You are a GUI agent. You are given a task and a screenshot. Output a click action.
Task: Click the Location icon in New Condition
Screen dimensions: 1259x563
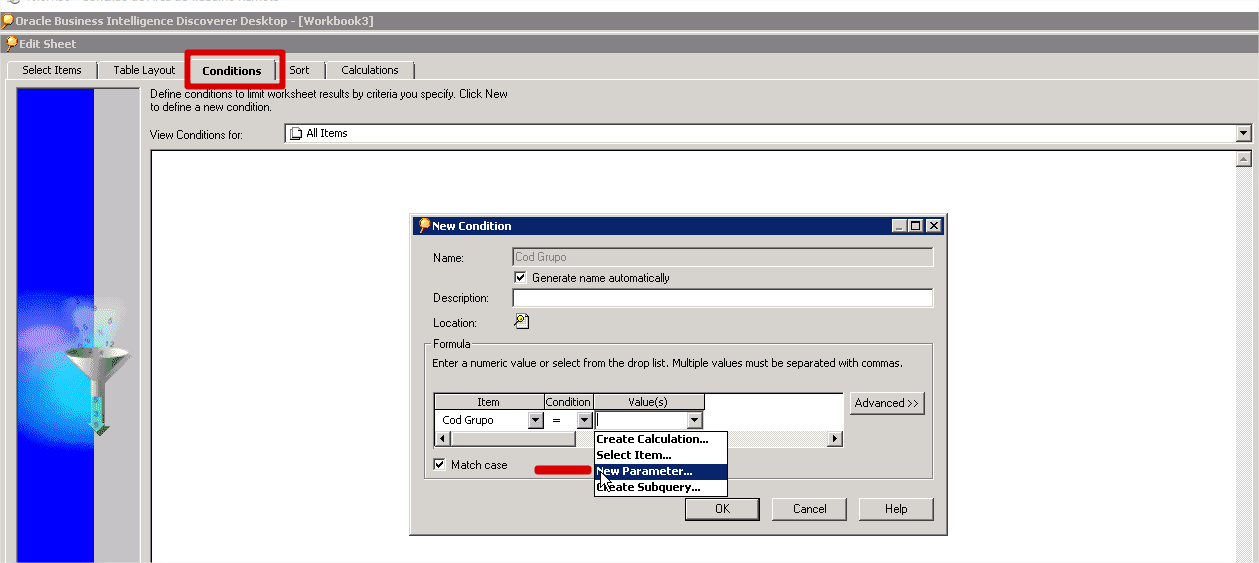(x=521, y=322)
